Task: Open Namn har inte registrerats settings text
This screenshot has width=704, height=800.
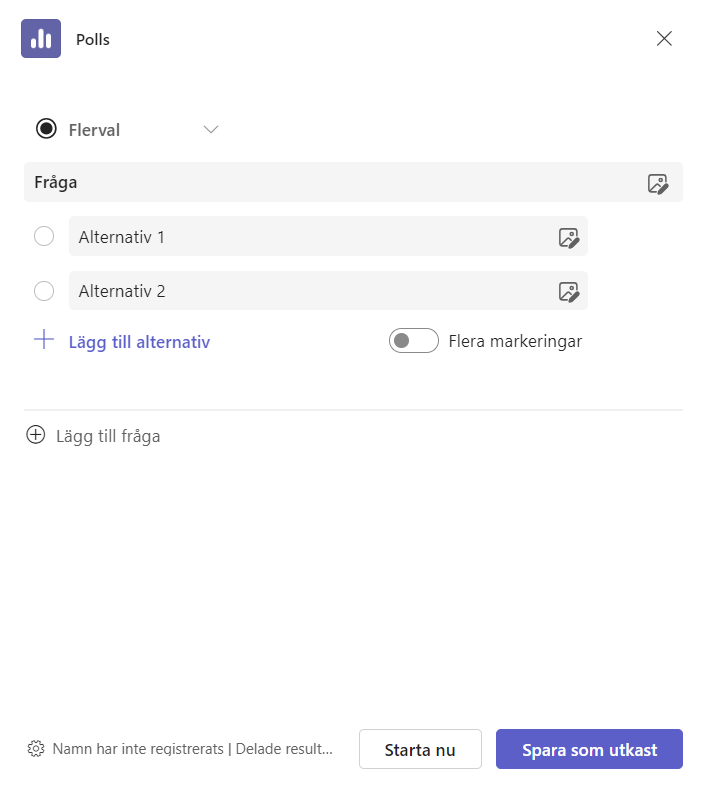Action: click(193, 749)
